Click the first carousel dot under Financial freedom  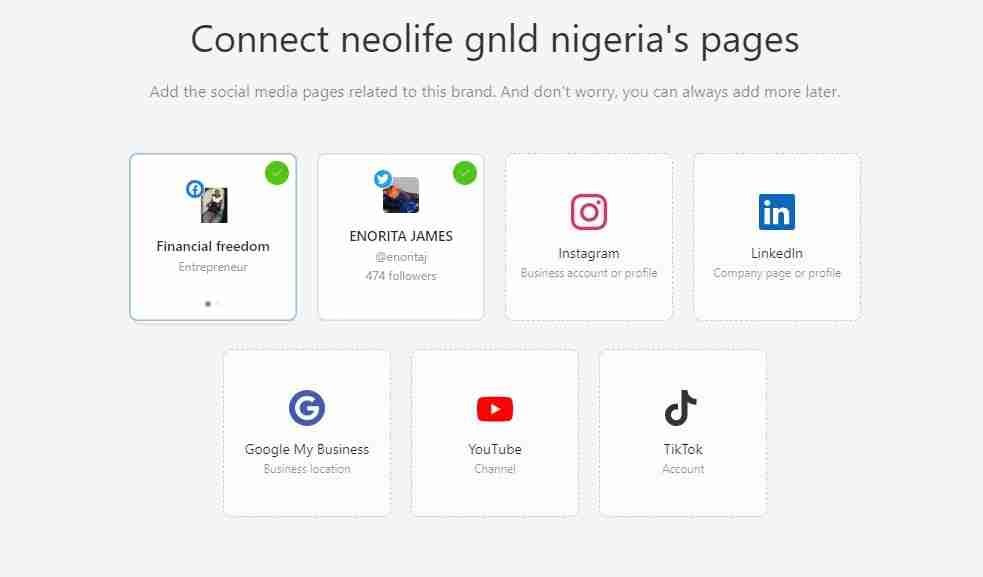208,304
